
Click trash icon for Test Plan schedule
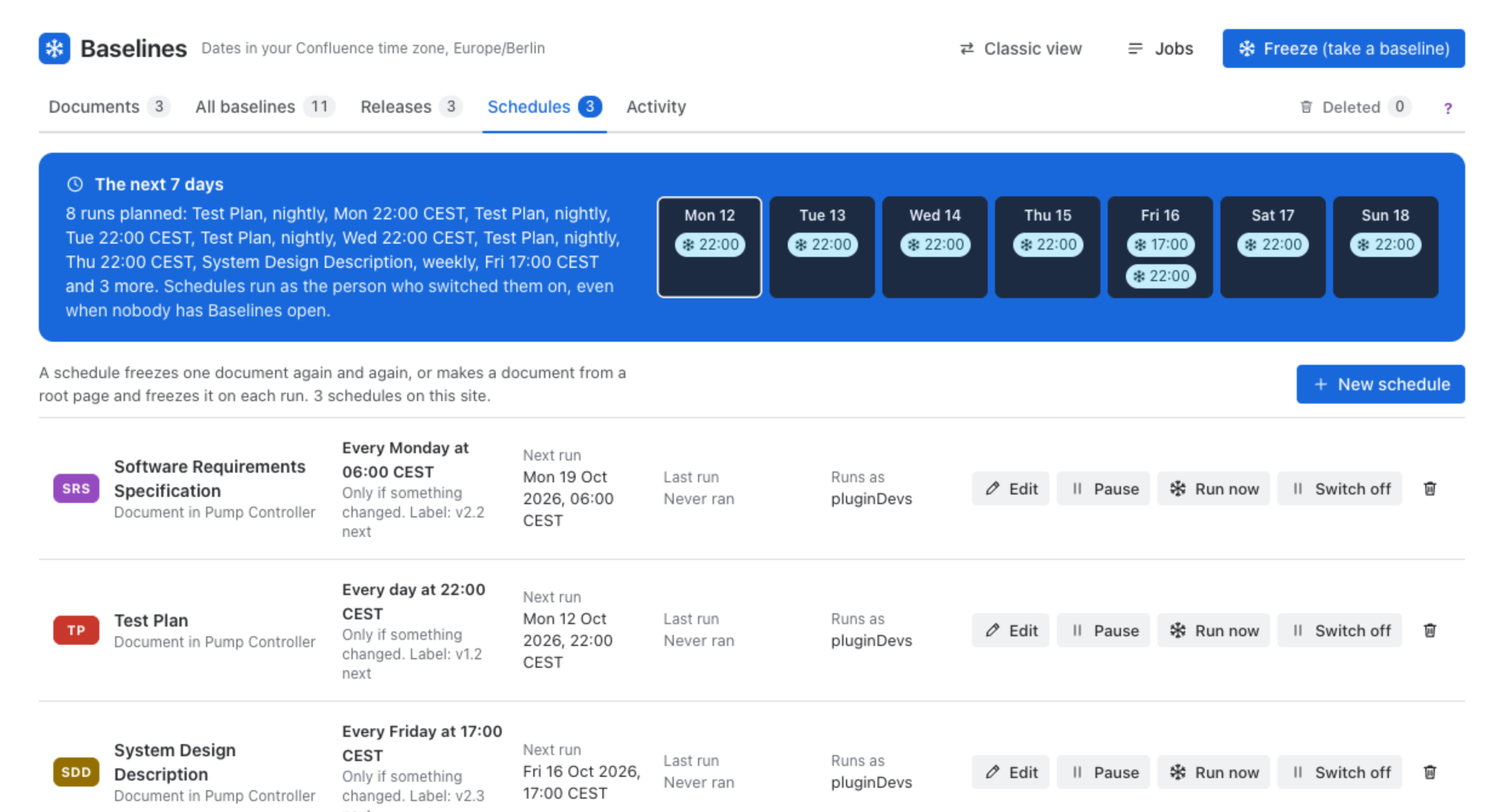(1429, 630)
